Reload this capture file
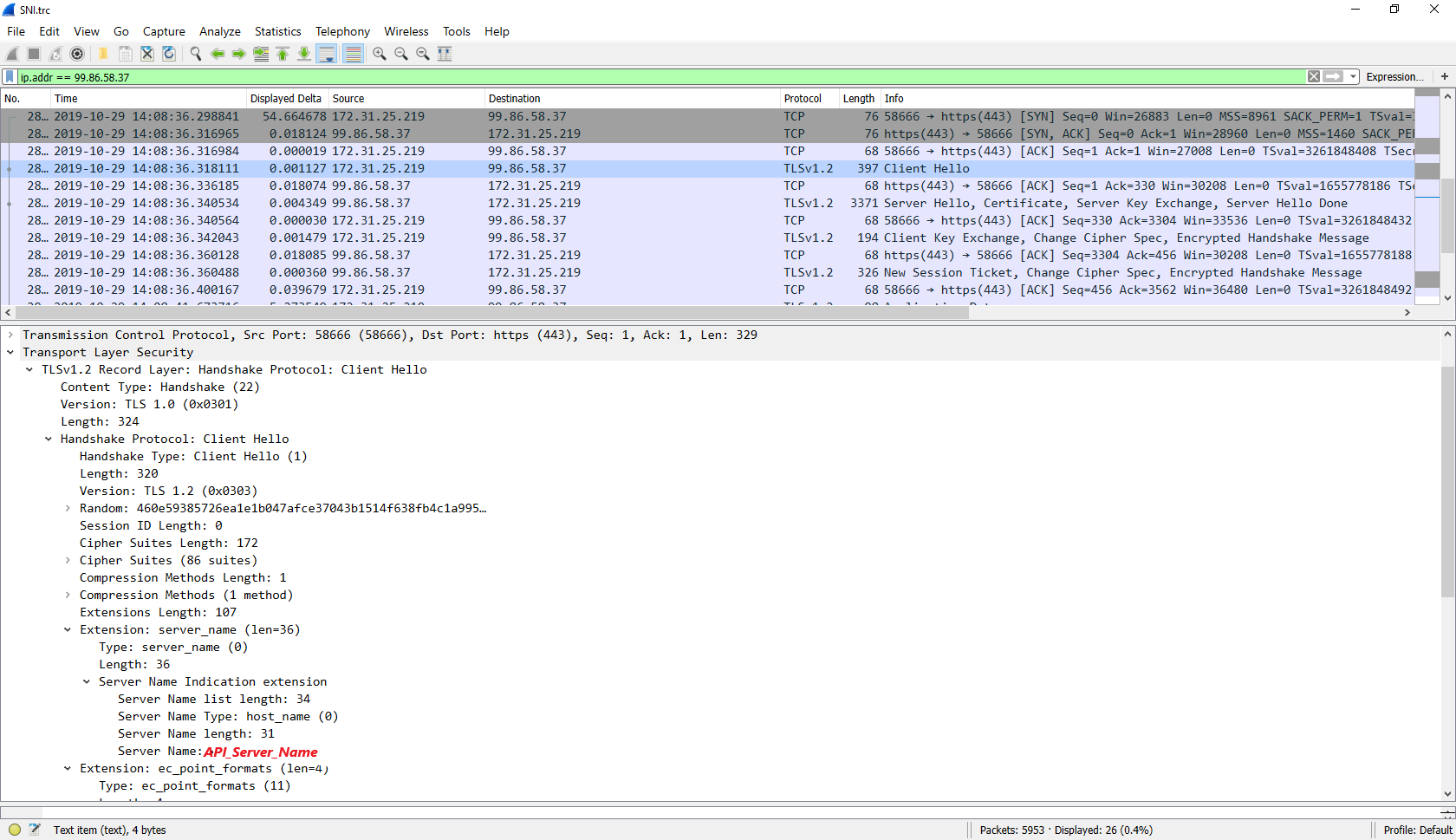This screenshot has width=1456, height=840. (168, 54)
